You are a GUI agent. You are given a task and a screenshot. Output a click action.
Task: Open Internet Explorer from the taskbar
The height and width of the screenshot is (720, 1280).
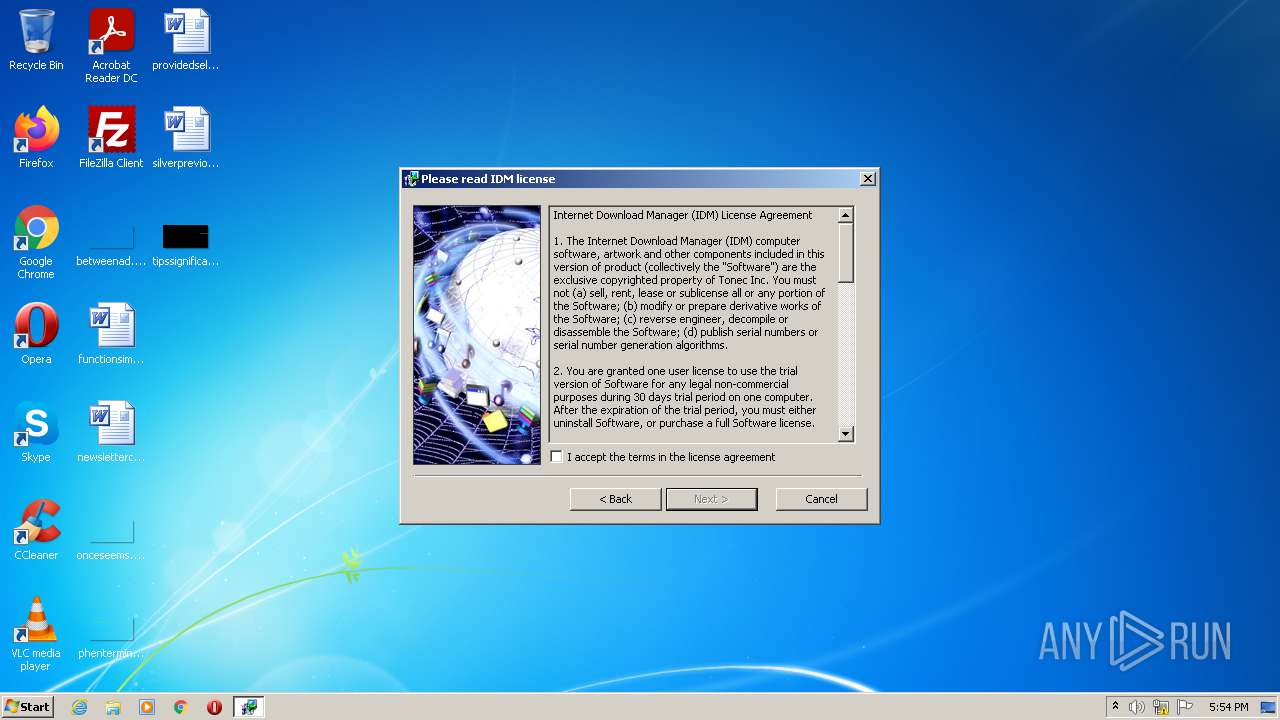click(80, 707)
